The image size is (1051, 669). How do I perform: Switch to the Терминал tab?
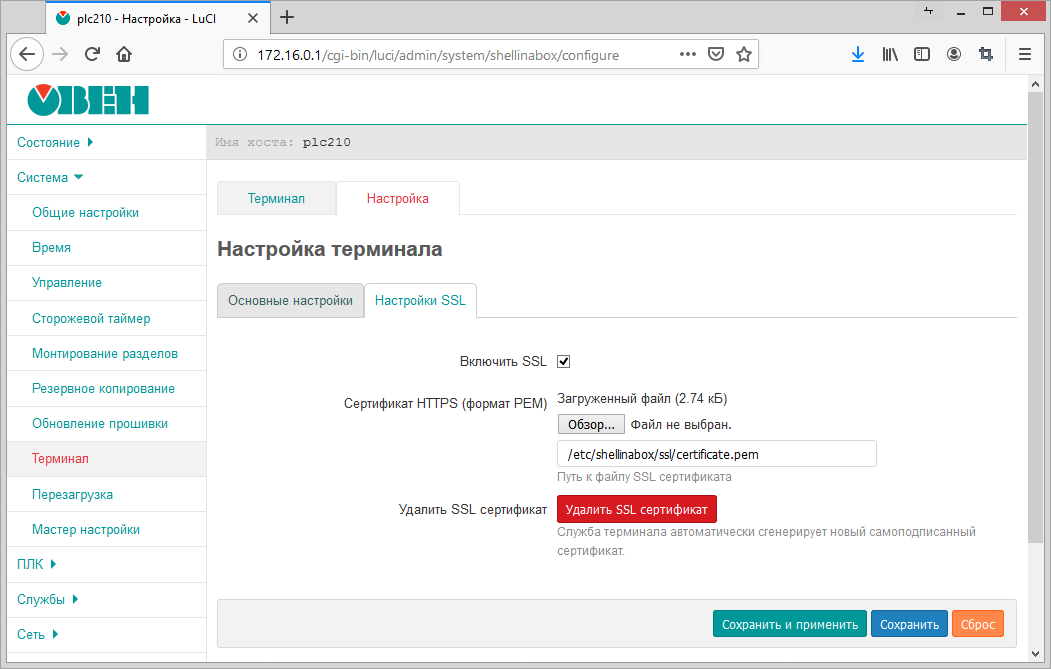[x=276, y=198]
